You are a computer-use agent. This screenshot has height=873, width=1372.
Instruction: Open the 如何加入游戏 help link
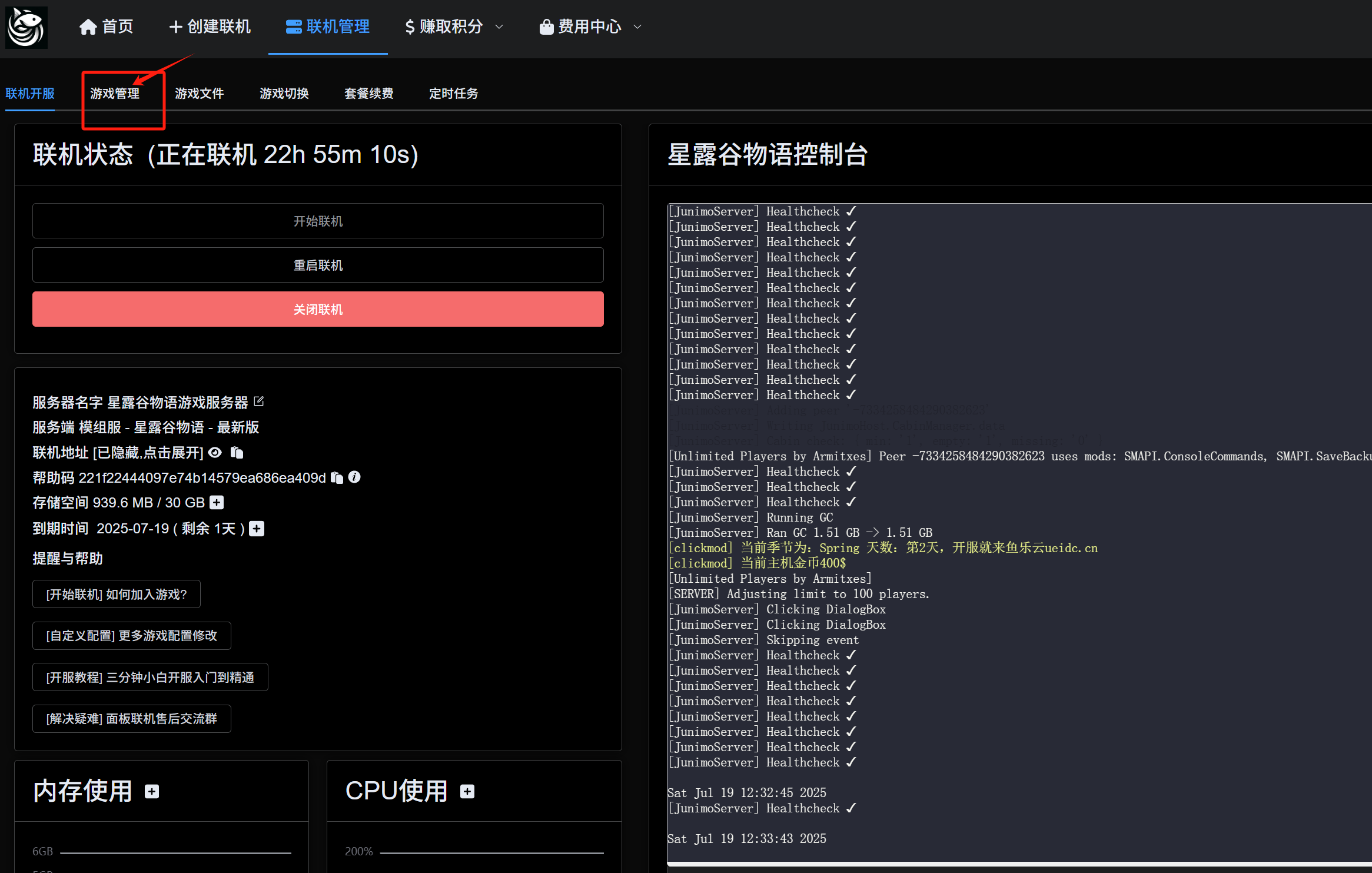point(117,594)
